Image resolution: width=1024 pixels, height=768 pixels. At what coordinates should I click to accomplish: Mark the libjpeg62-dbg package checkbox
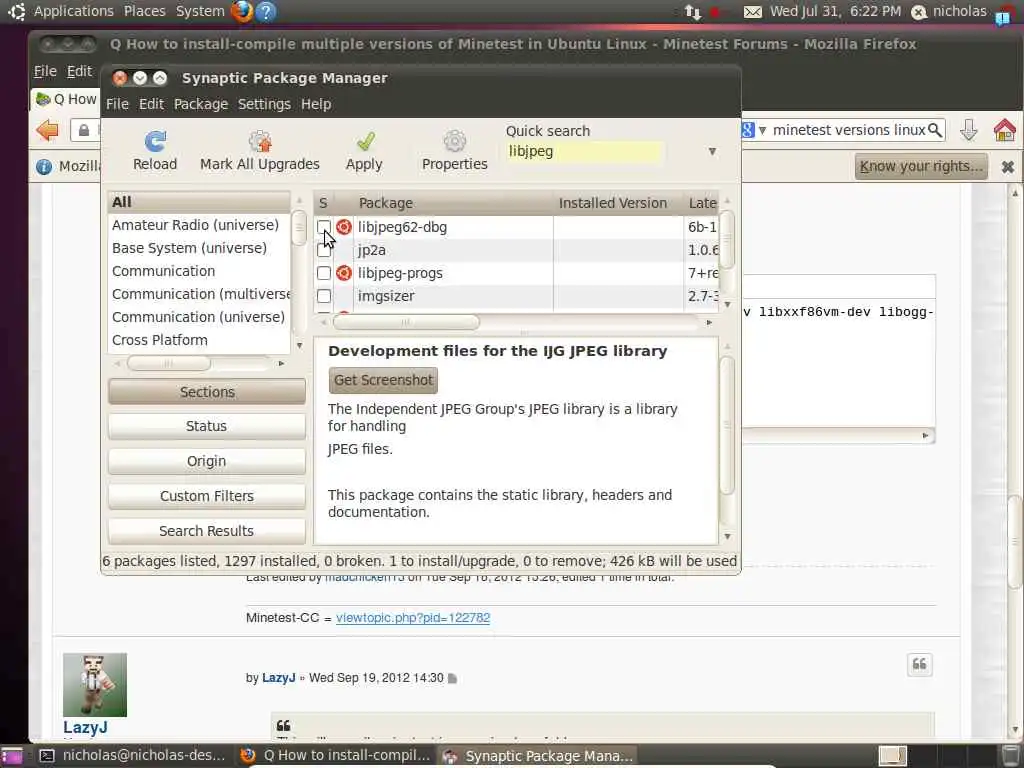point(323,227)
